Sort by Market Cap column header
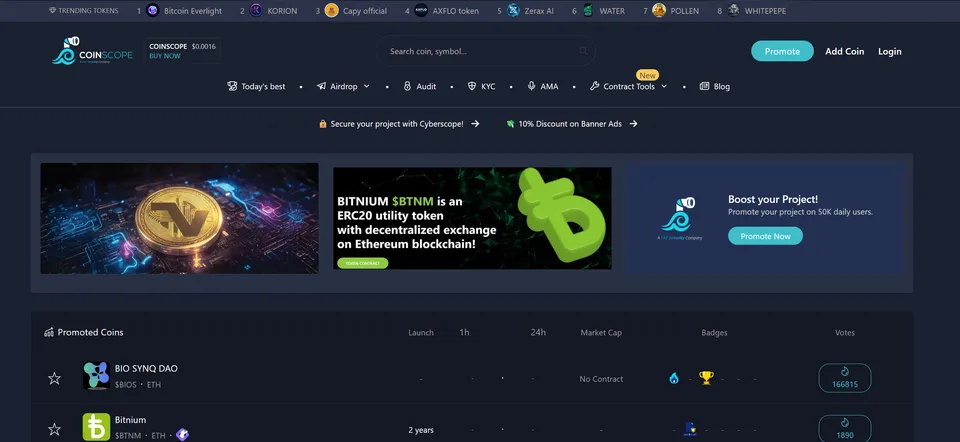The width and height of the screenshot is (960, 442). (601, 332)
